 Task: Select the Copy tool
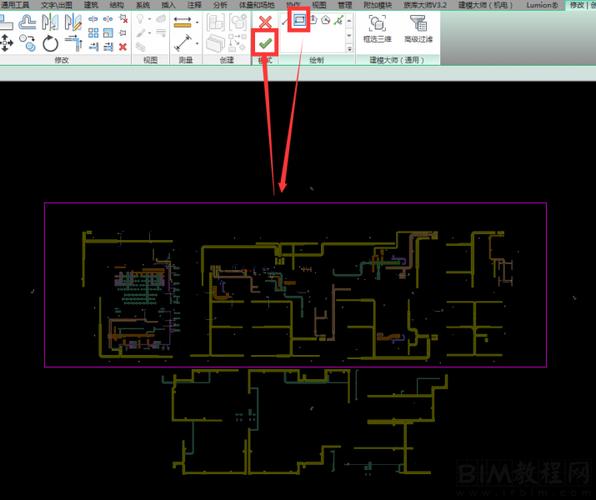click(27, 43)
